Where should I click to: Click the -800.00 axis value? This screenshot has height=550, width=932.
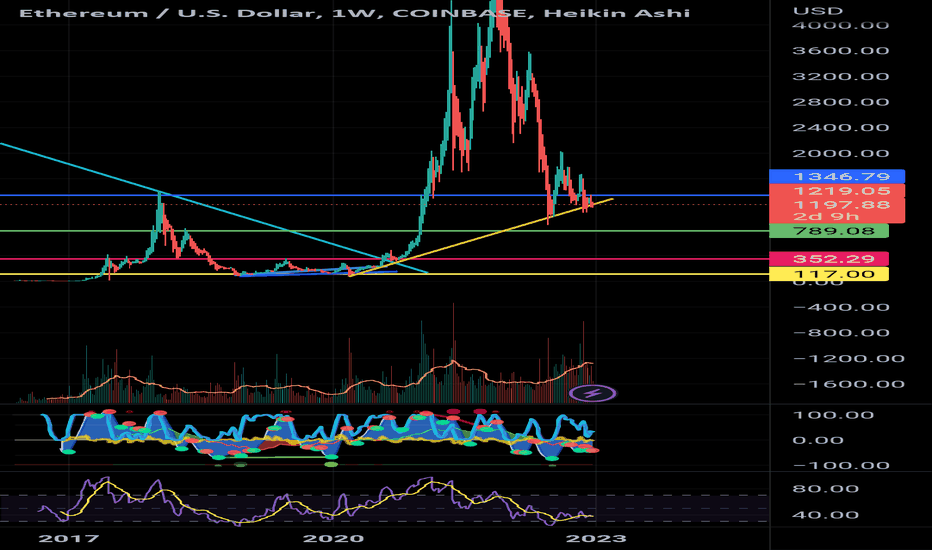pyautogui.click(x=840, y=333)
